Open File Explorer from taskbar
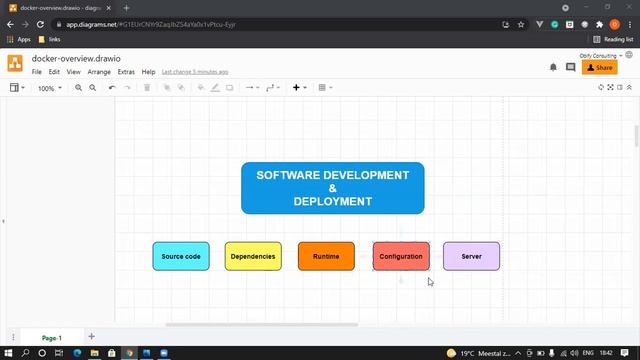640x360 pixels. click(94, 353)
